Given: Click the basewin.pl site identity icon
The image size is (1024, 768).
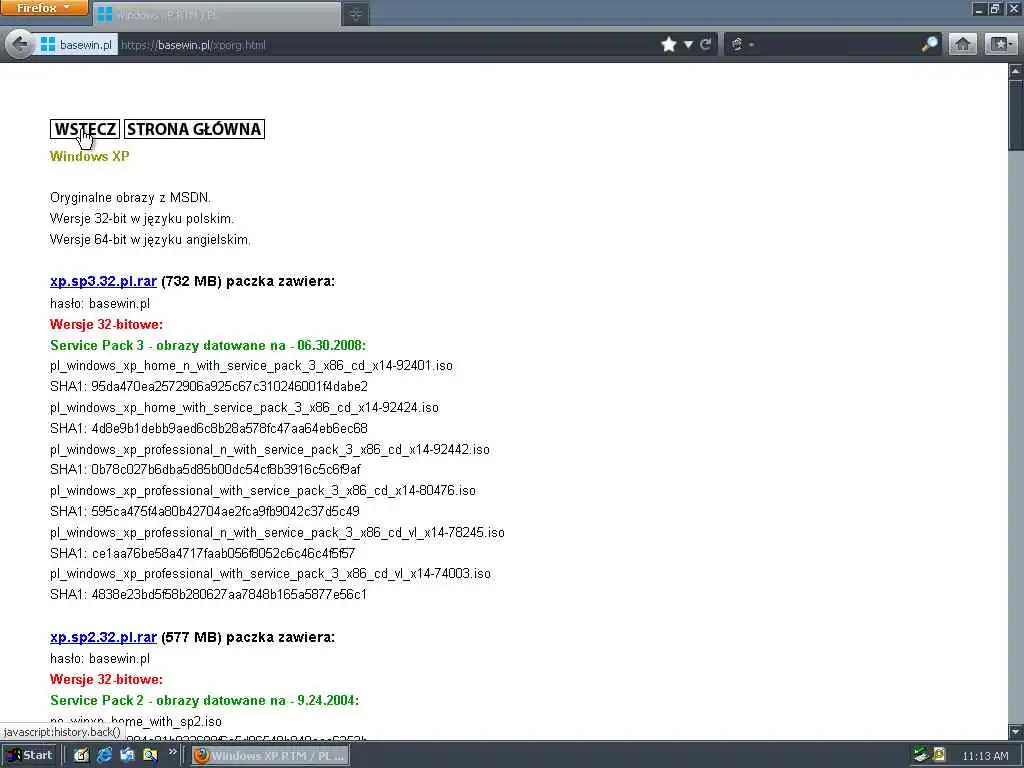Looking at the screenshot, I should pos(75,44).
